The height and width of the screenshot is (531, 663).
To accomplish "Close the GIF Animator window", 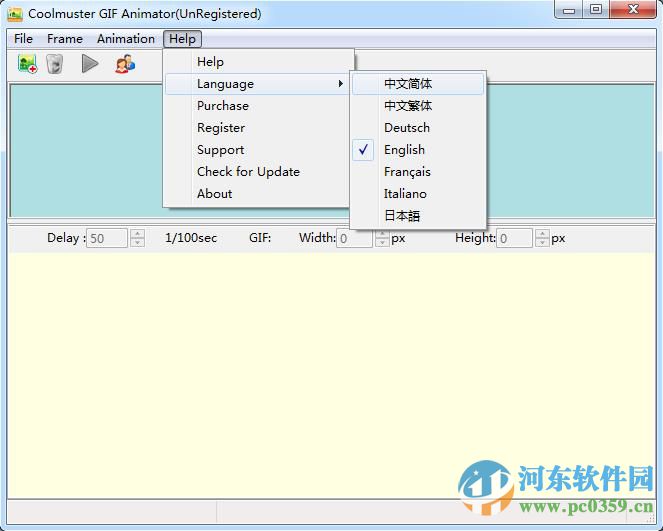I will (x=633, y=10).
